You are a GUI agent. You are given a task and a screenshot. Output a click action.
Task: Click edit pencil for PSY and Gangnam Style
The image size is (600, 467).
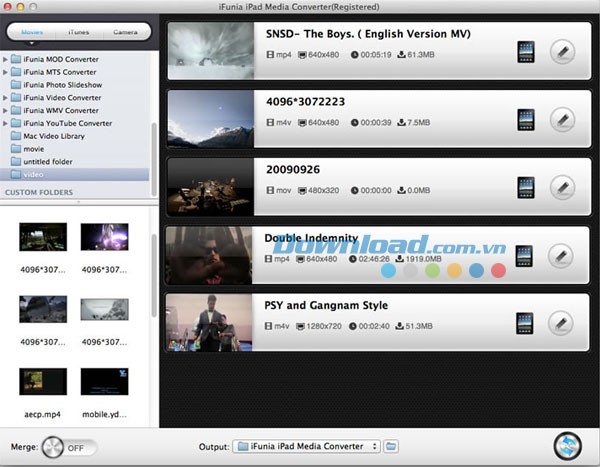561,323
